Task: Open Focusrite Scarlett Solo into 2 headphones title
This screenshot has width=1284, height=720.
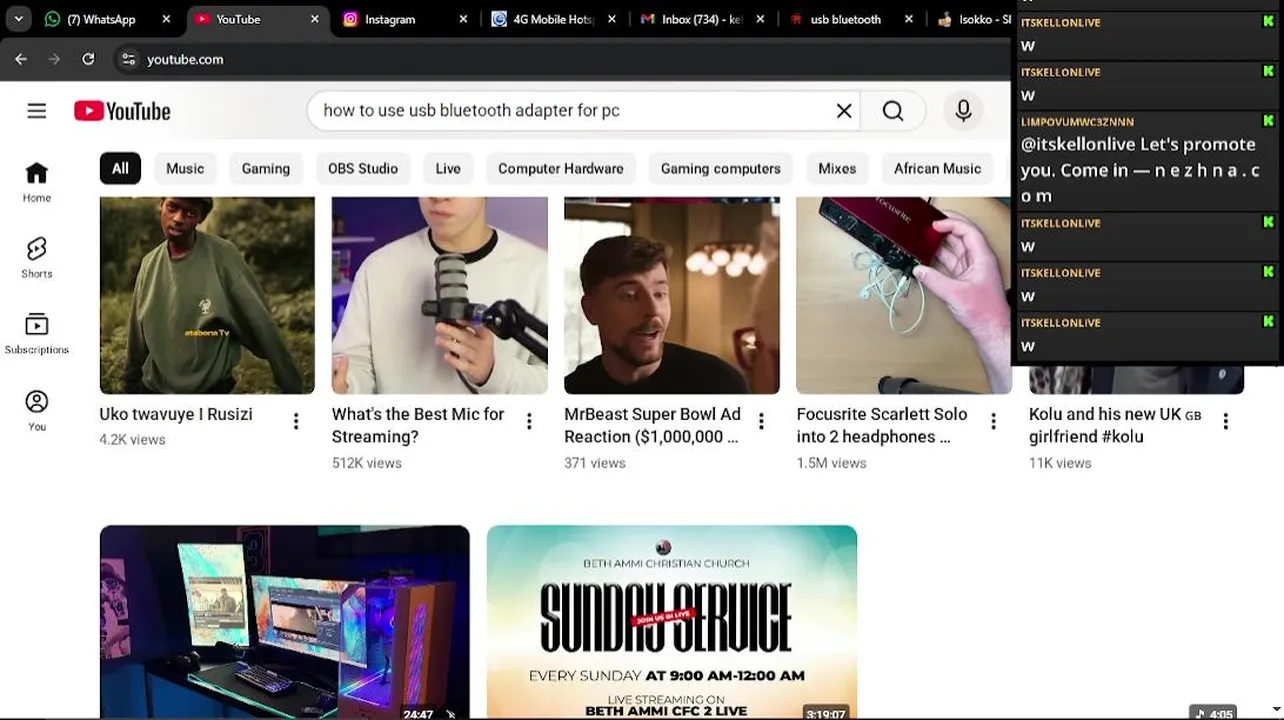Action: (x=882, y=425)
